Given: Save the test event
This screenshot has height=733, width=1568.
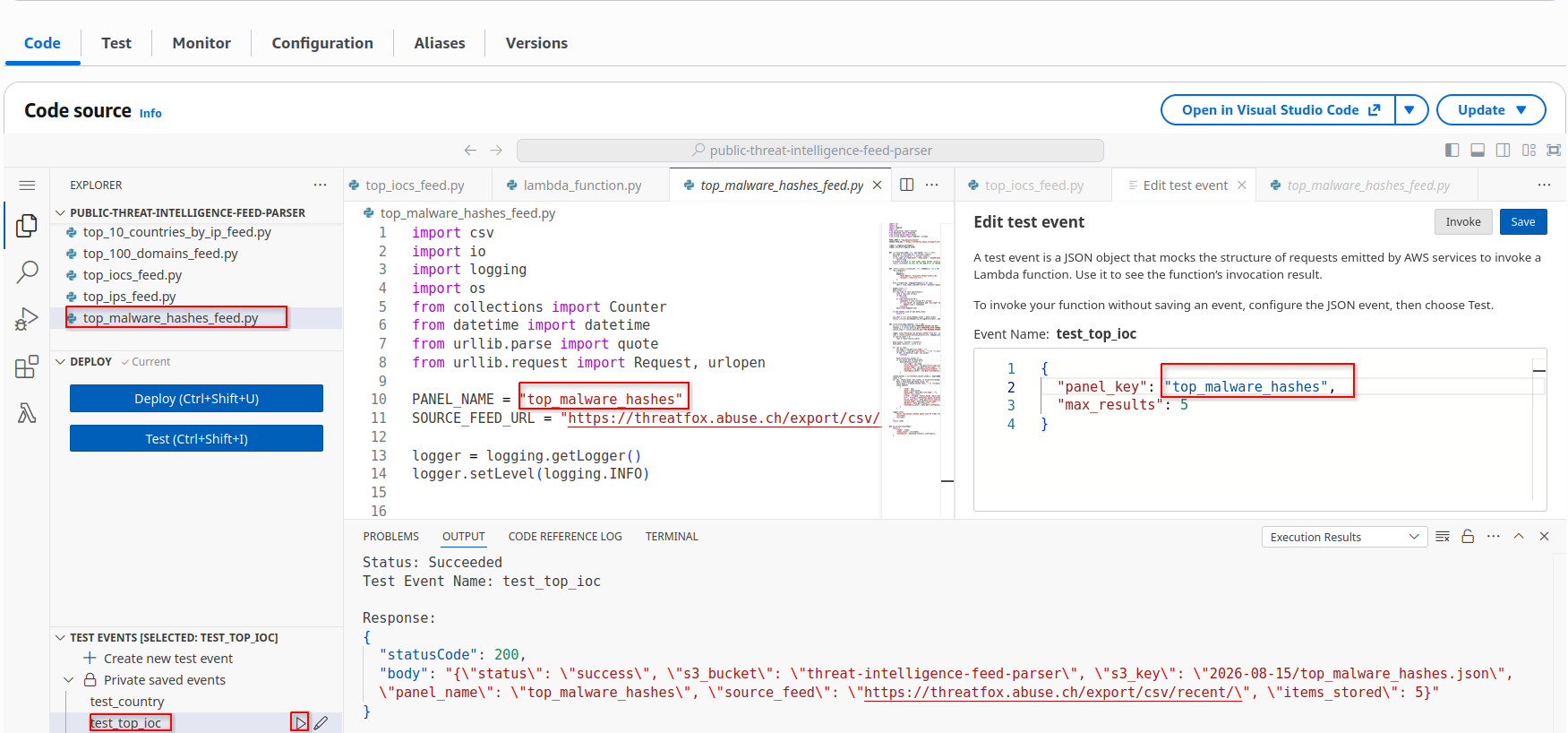Looking at the screenshot, I should point(1523,222).
